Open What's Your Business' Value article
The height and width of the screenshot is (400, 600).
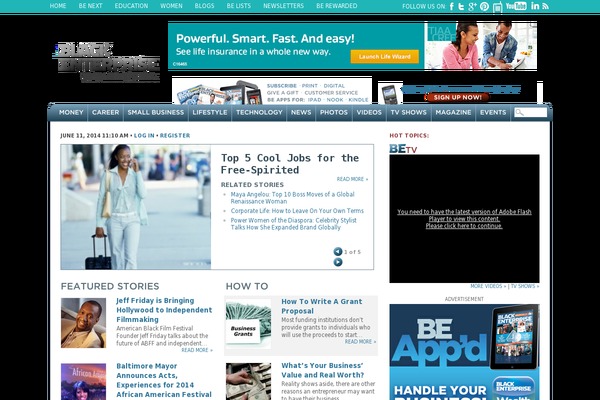click(323, 370)
